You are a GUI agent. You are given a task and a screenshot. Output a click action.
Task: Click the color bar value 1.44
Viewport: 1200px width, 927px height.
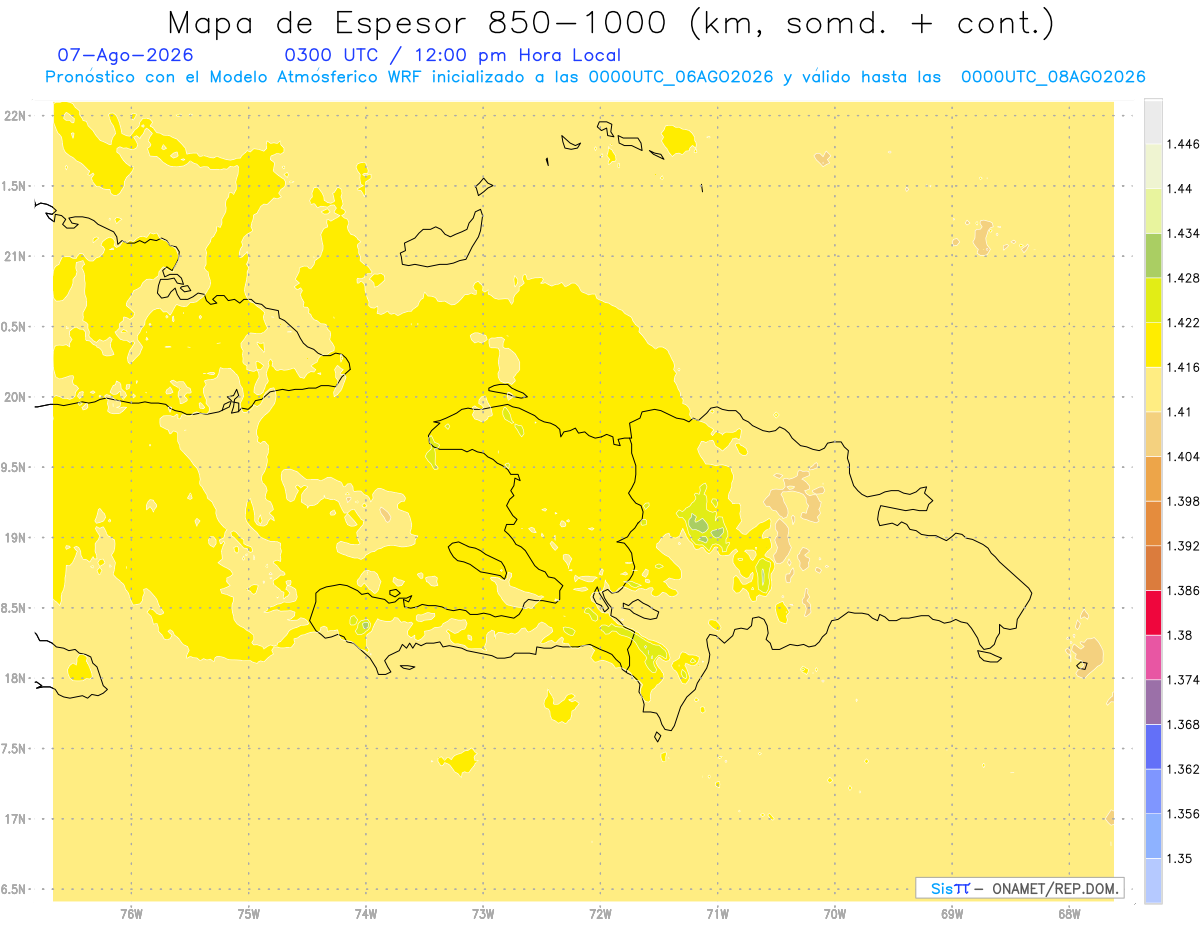1180,188
